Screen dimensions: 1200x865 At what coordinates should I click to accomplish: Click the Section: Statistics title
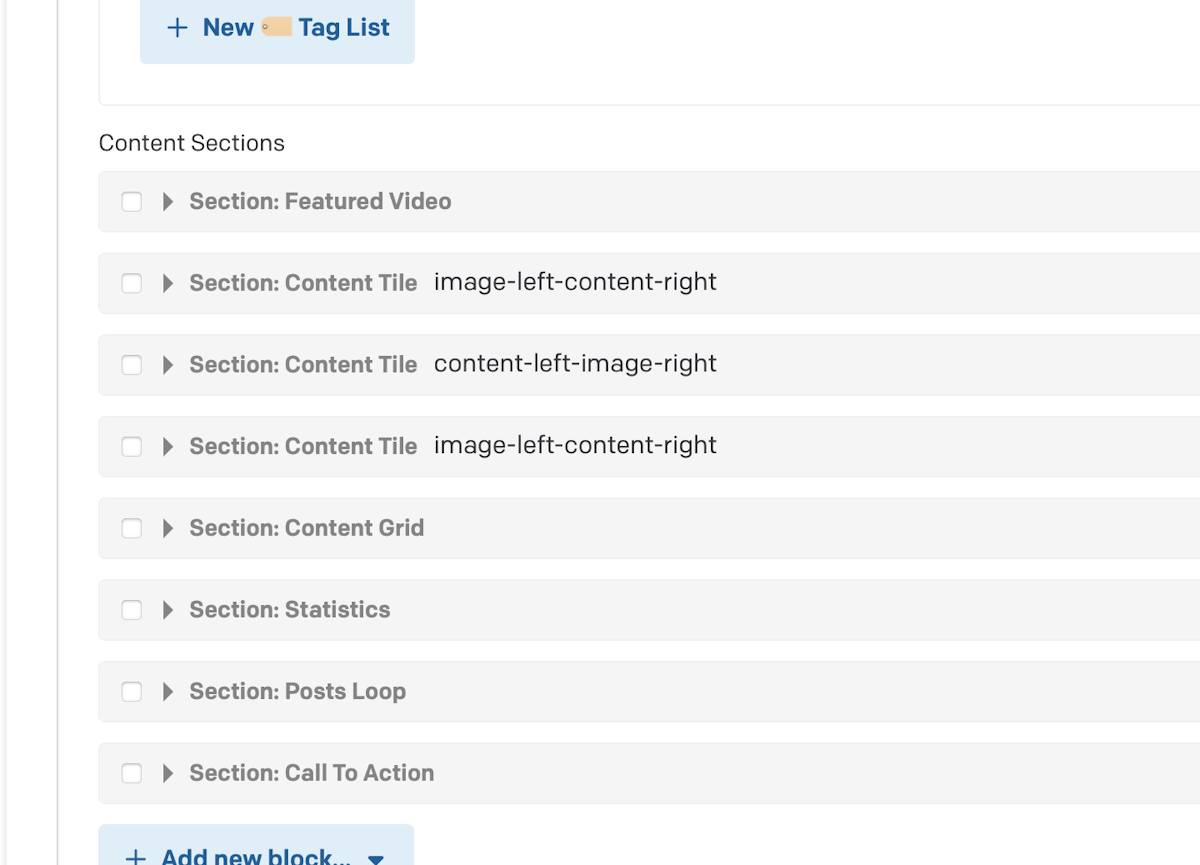[x=290, y=610]
